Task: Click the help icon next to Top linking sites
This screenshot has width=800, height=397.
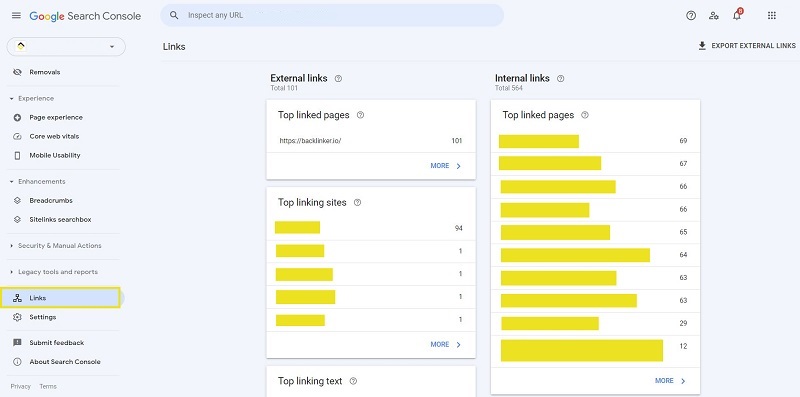Action: pos(357,203)
